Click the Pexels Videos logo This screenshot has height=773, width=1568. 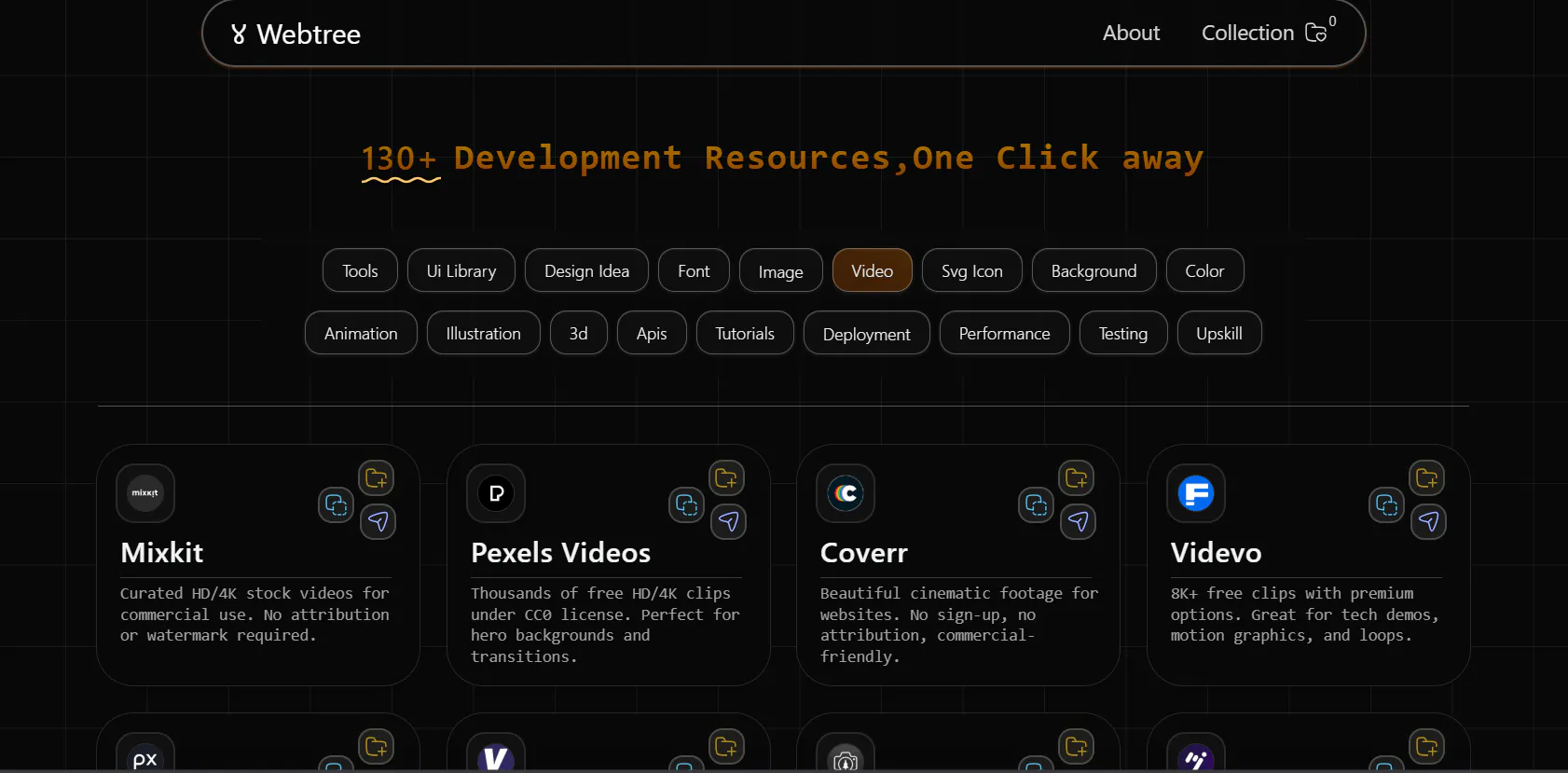point(496,493)
